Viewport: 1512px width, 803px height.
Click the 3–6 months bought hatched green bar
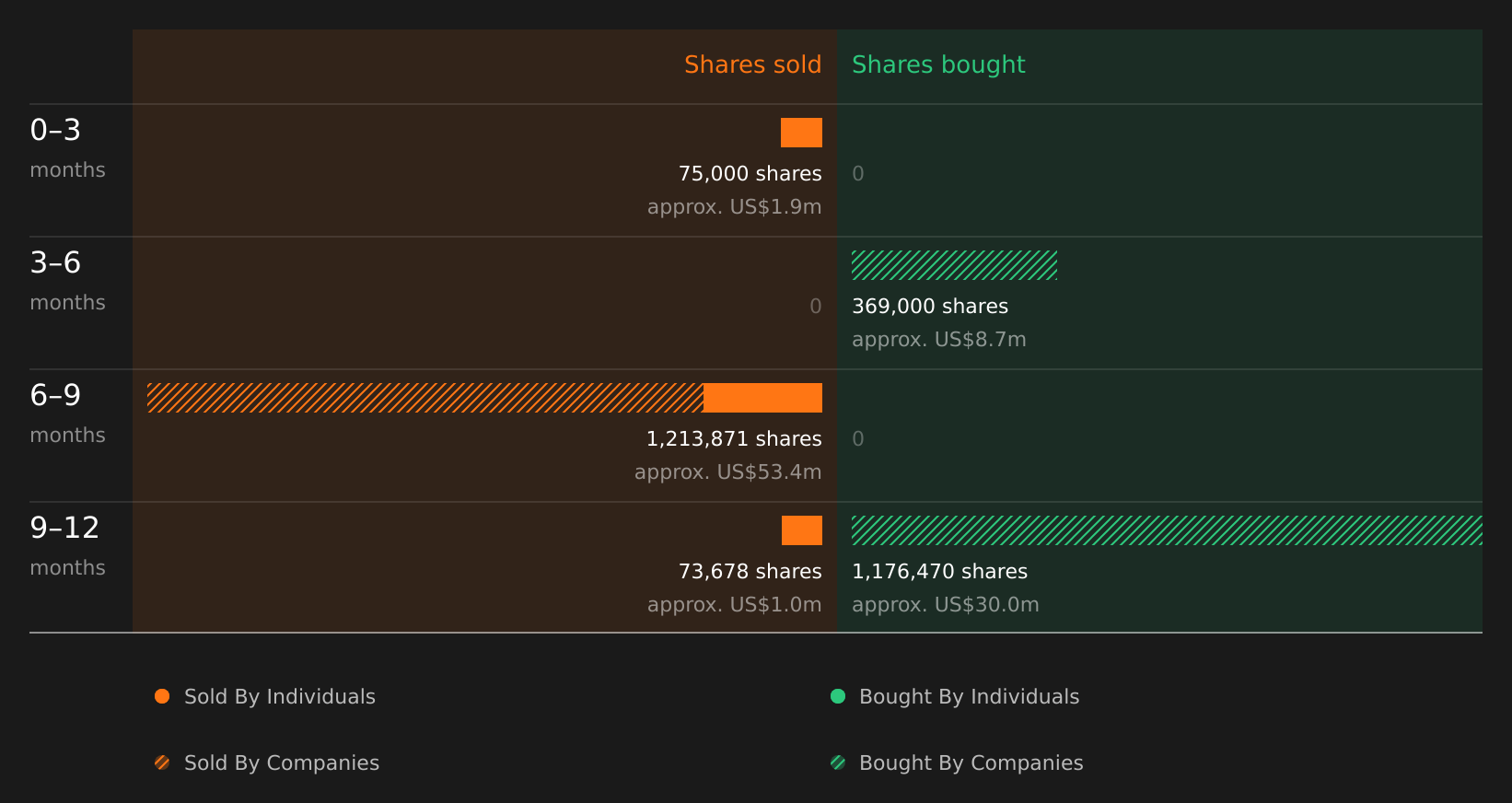(954, 265)
